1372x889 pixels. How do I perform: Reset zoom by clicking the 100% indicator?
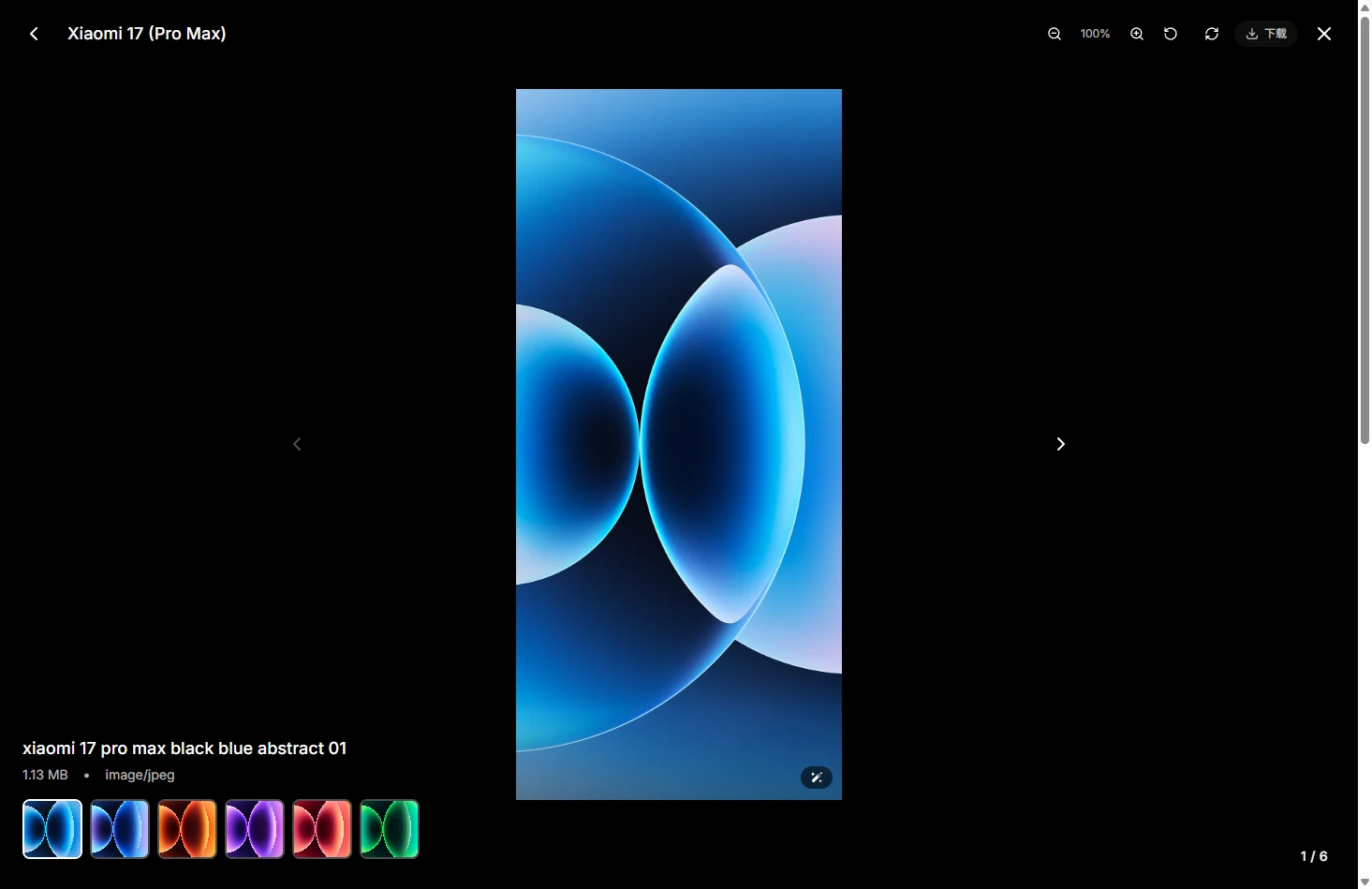coord(1095,33)
